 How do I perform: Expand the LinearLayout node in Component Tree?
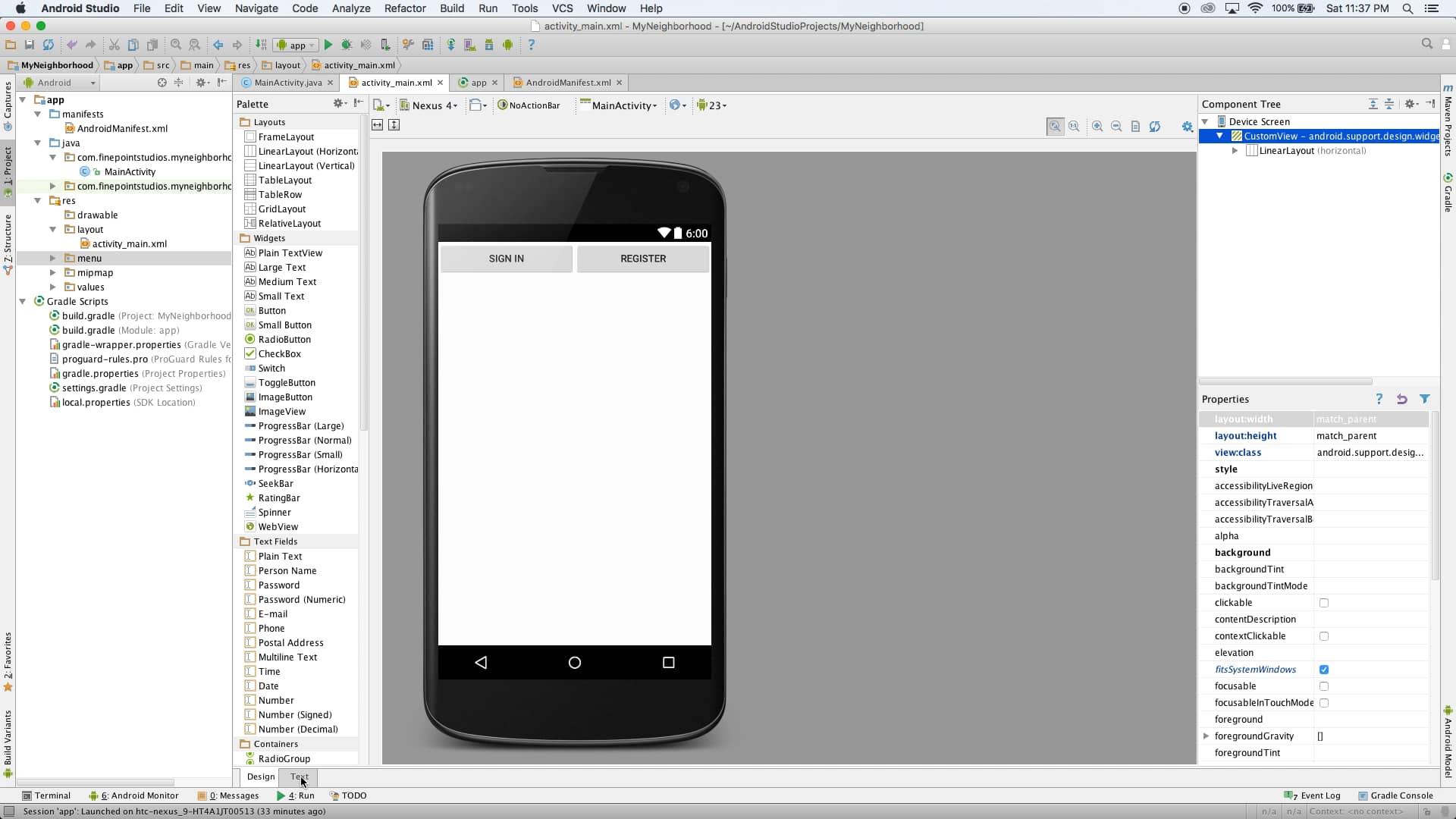point(1235,151)
